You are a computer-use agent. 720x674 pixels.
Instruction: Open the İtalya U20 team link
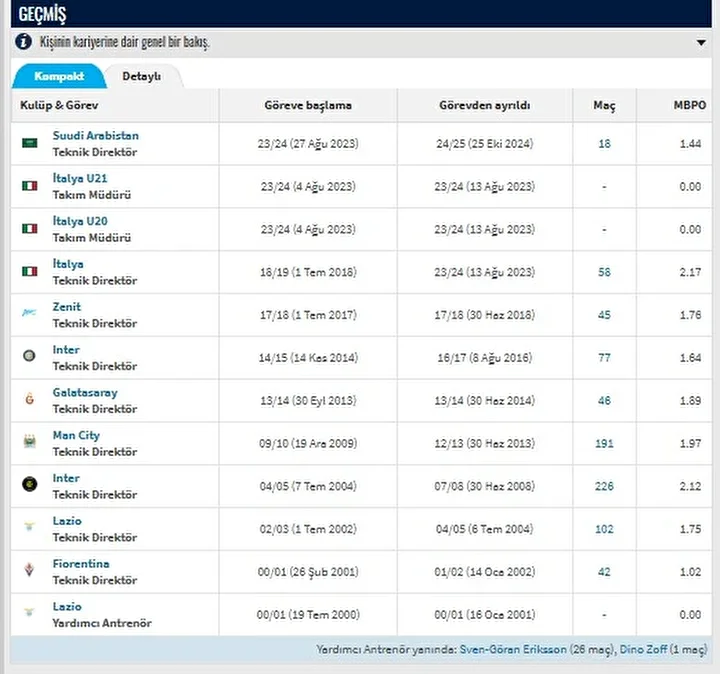[x=80, y=221]
